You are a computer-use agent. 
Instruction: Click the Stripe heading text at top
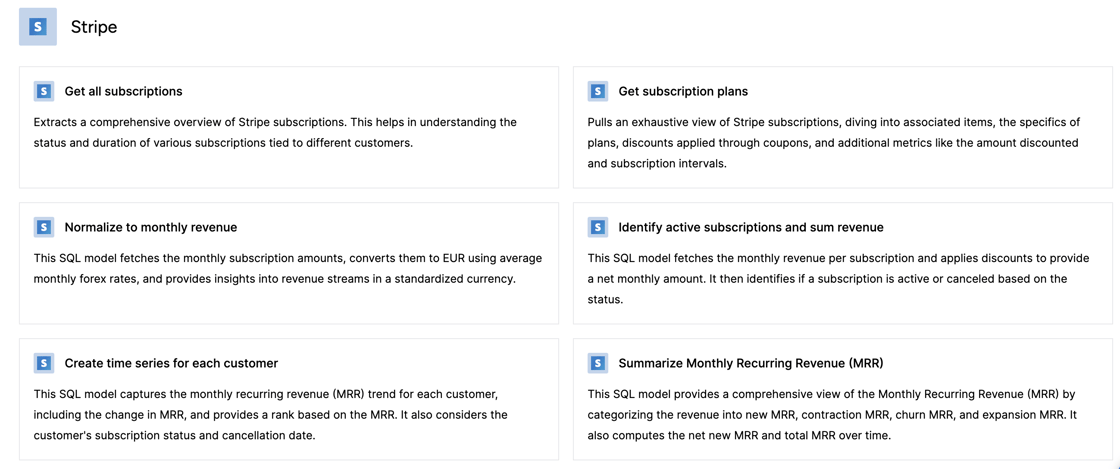pos(94,27)
